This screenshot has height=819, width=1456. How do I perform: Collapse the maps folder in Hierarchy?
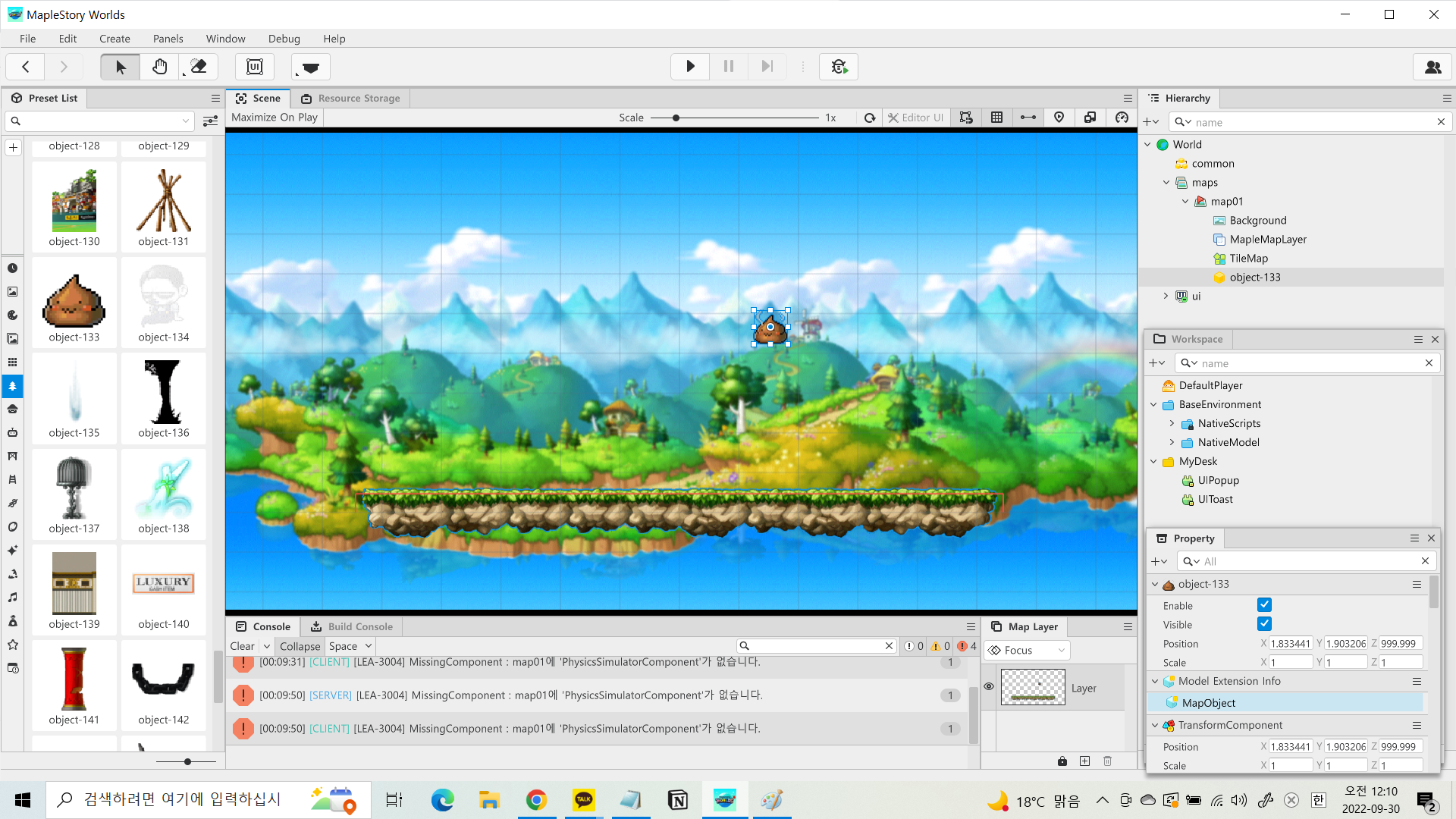[x=1166, y=183]
